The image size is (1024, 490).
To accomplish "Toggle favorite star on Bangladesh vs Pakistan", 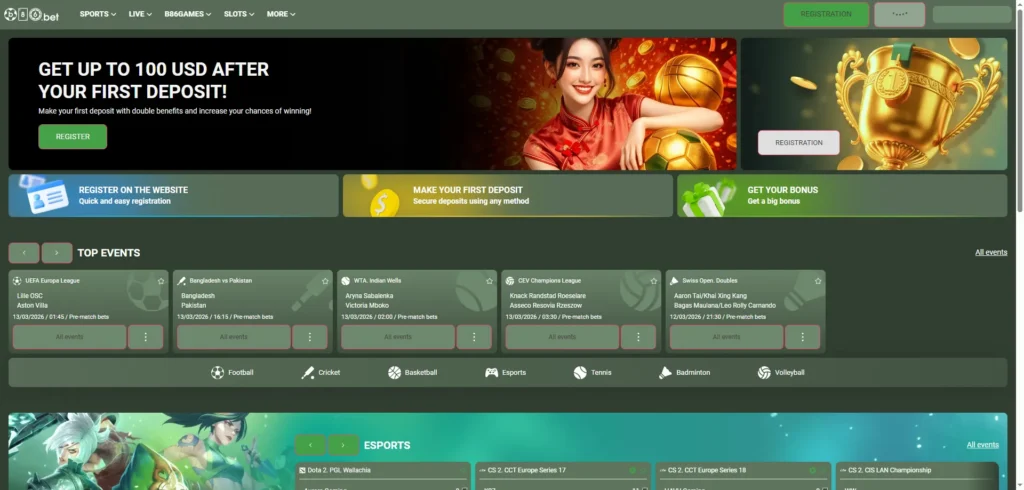I will (x=326, y=281).
